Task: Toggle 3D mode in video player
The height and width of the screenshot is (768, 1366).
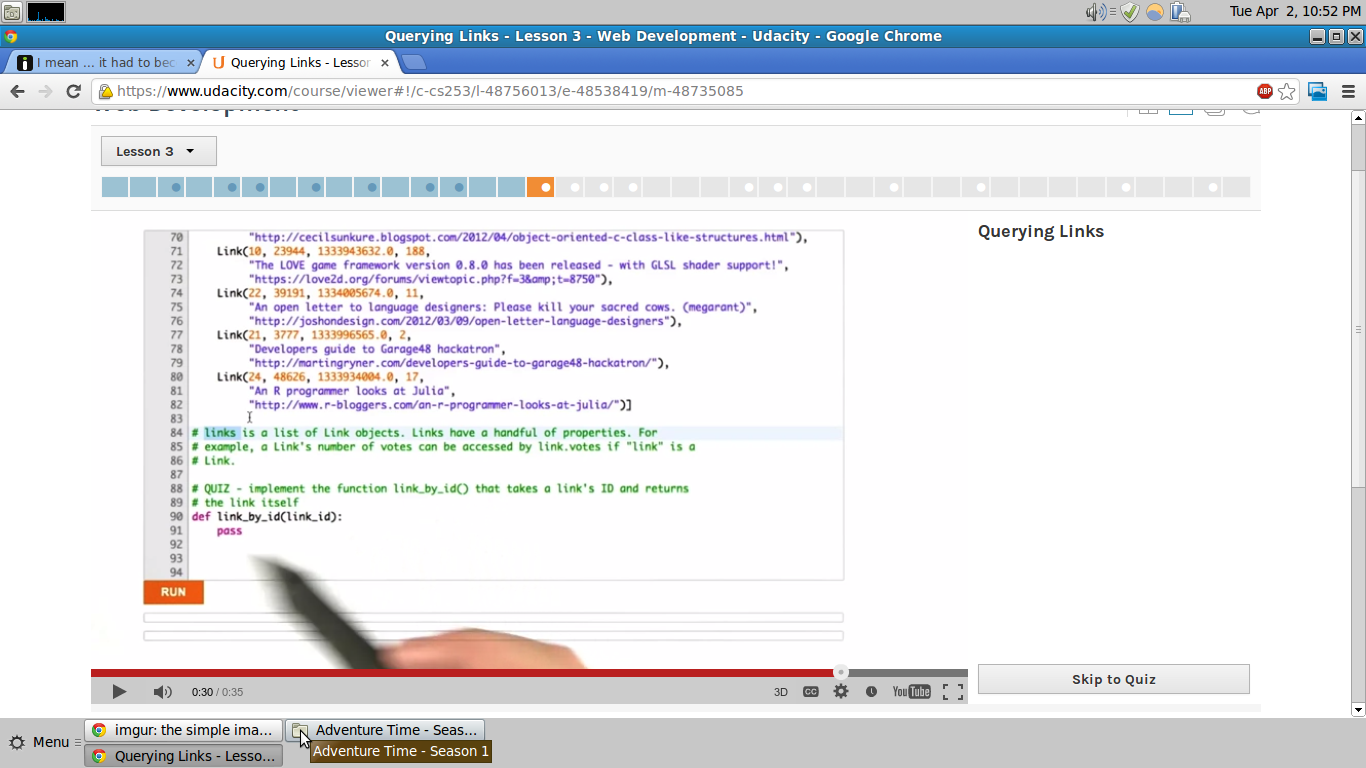Action: (x=781, y=692)
